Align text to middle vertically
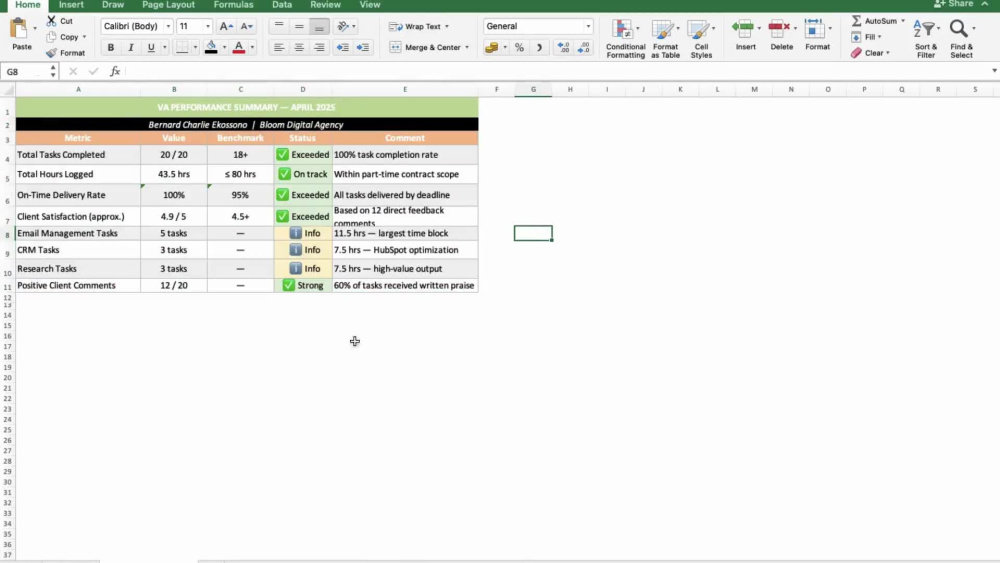 (299, 26)
